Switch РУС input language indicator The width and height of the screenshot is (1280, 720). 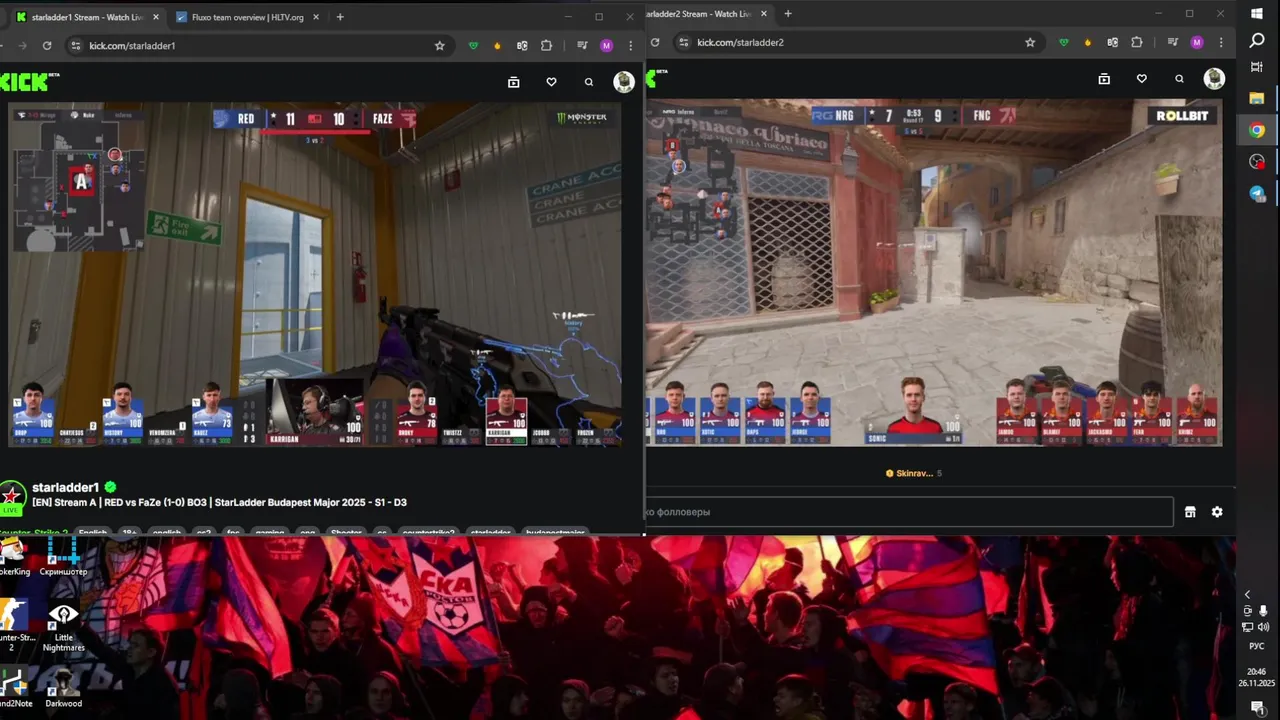(1257, 646)
